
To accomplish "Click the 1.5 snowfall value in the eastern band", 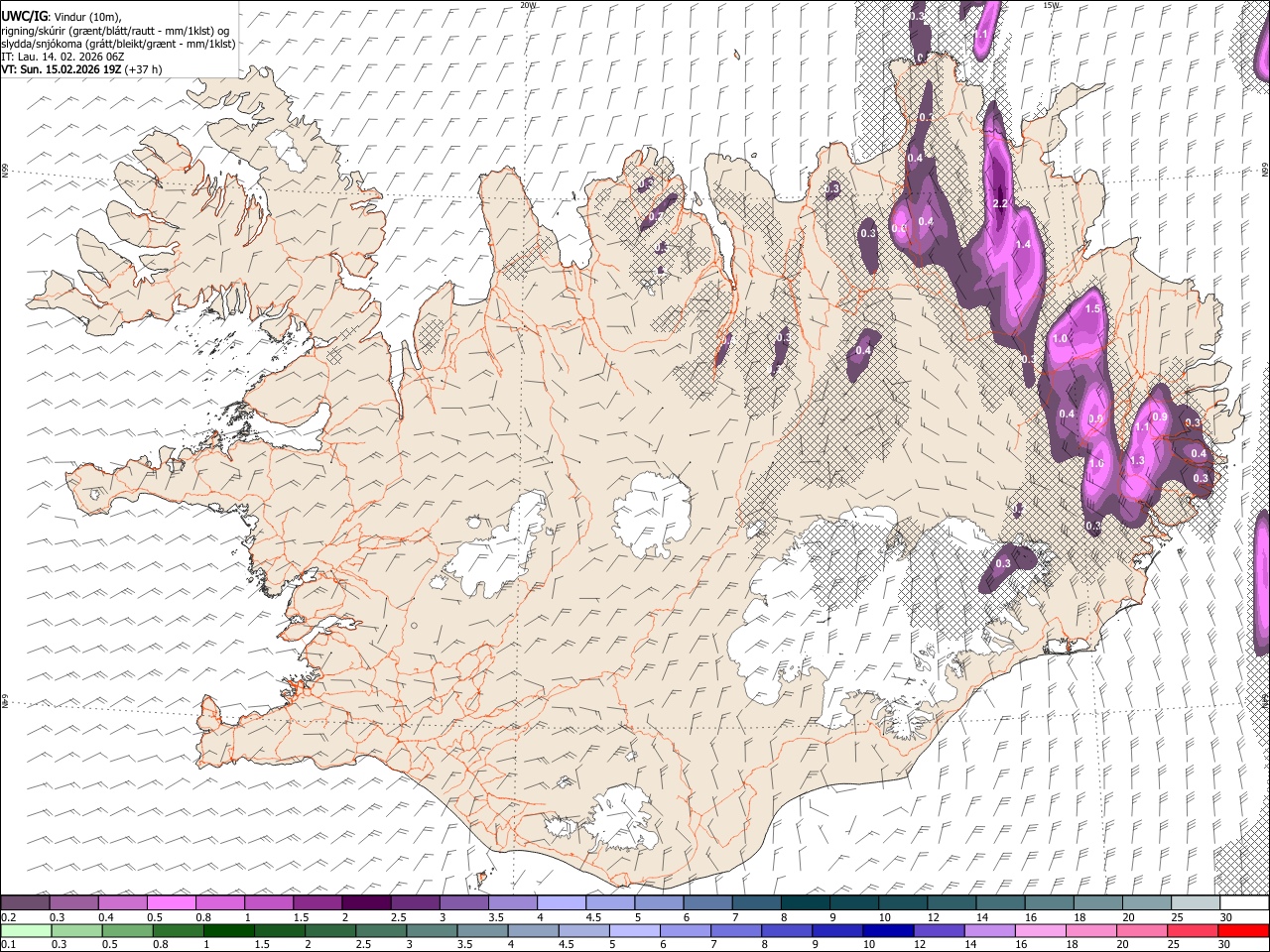I will click(1093, 309).
